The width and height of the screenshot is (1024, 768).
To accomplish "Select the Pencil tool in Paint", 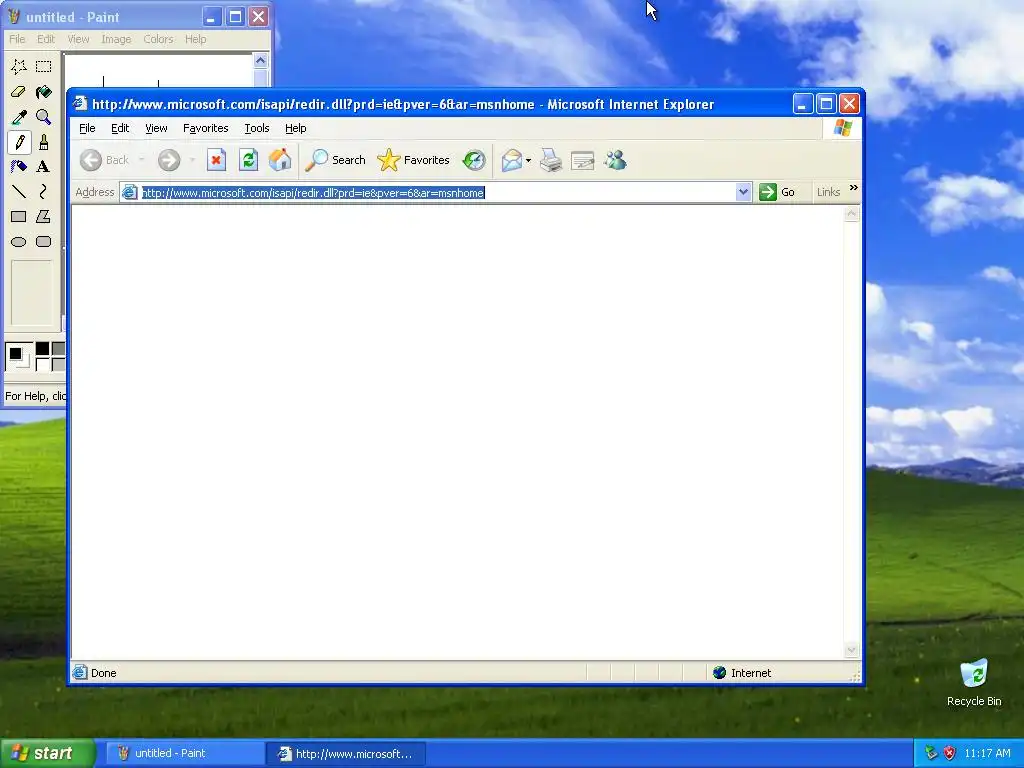I will [x=18, y=142].
